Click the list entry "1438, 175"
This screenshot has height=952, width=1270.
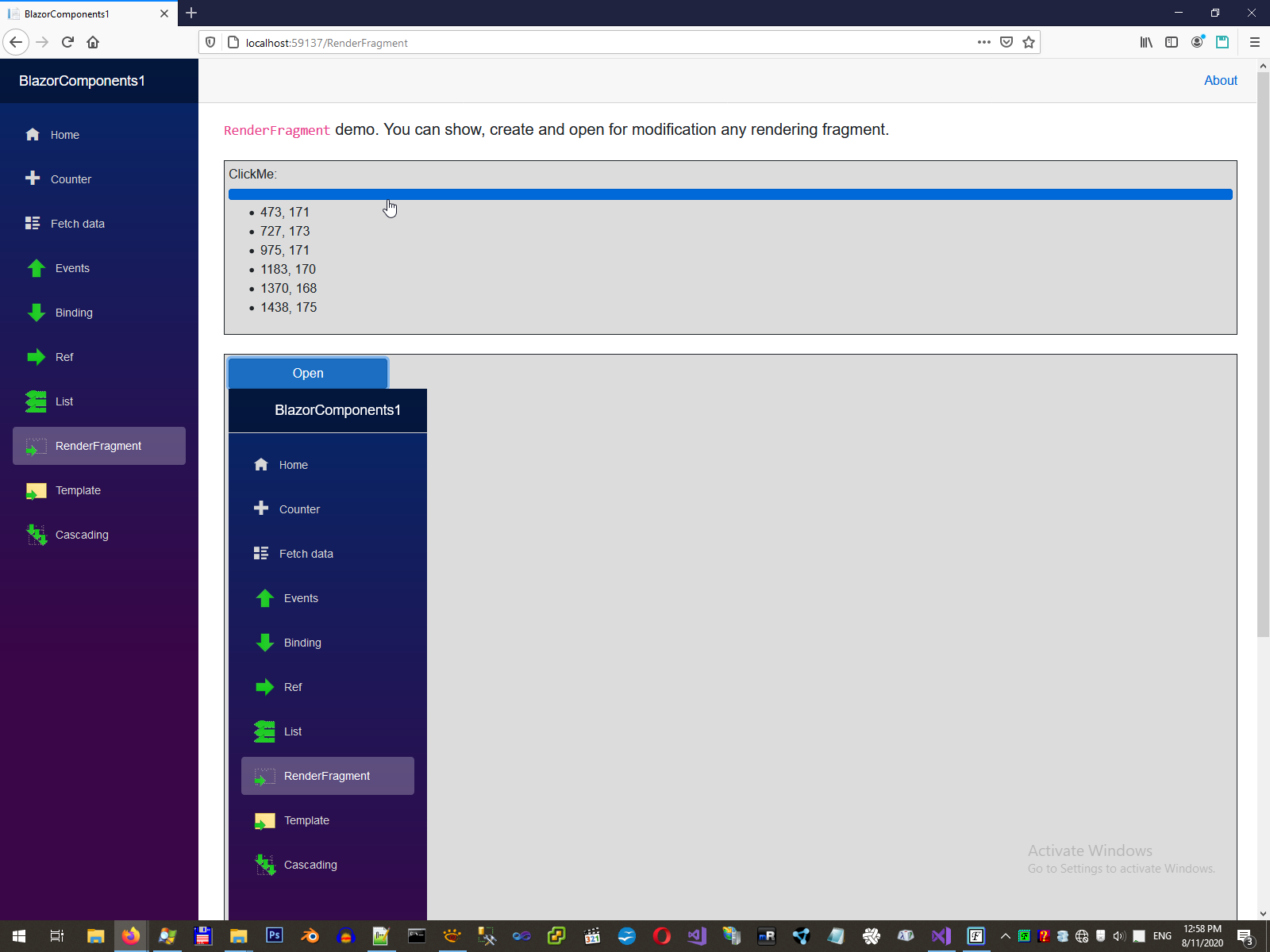point(289,307)
